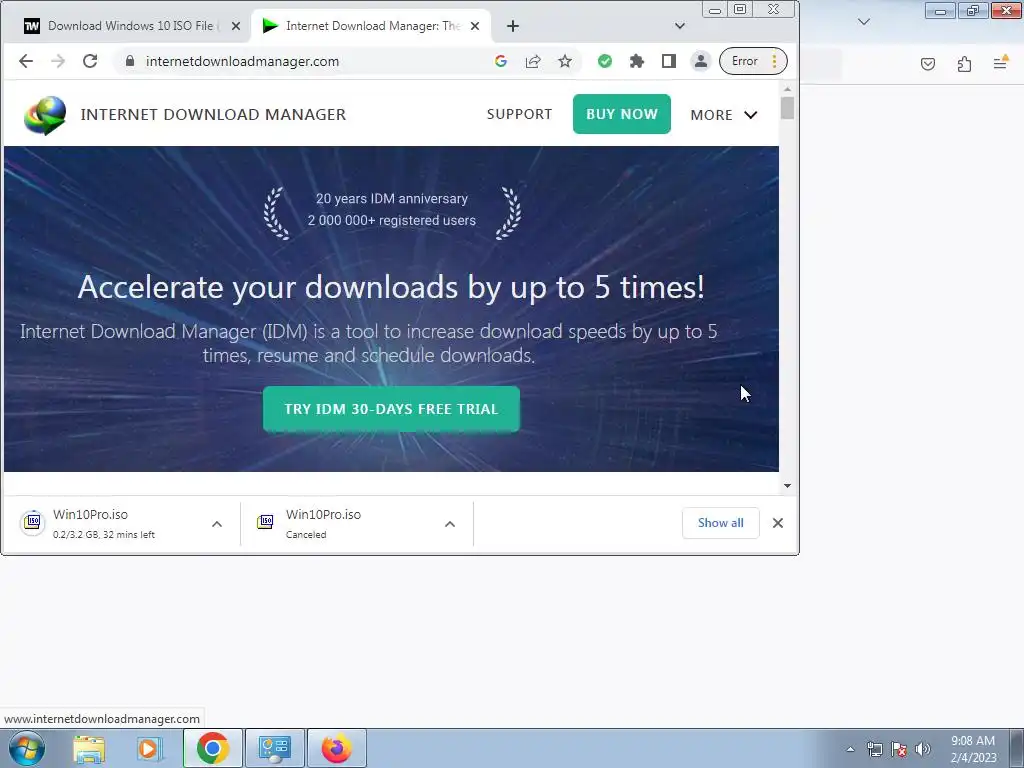Click the ISO file icon of canceled download
Viewport: 1024px width, 768px height.
pyautogui.click(x=265, y=522)
